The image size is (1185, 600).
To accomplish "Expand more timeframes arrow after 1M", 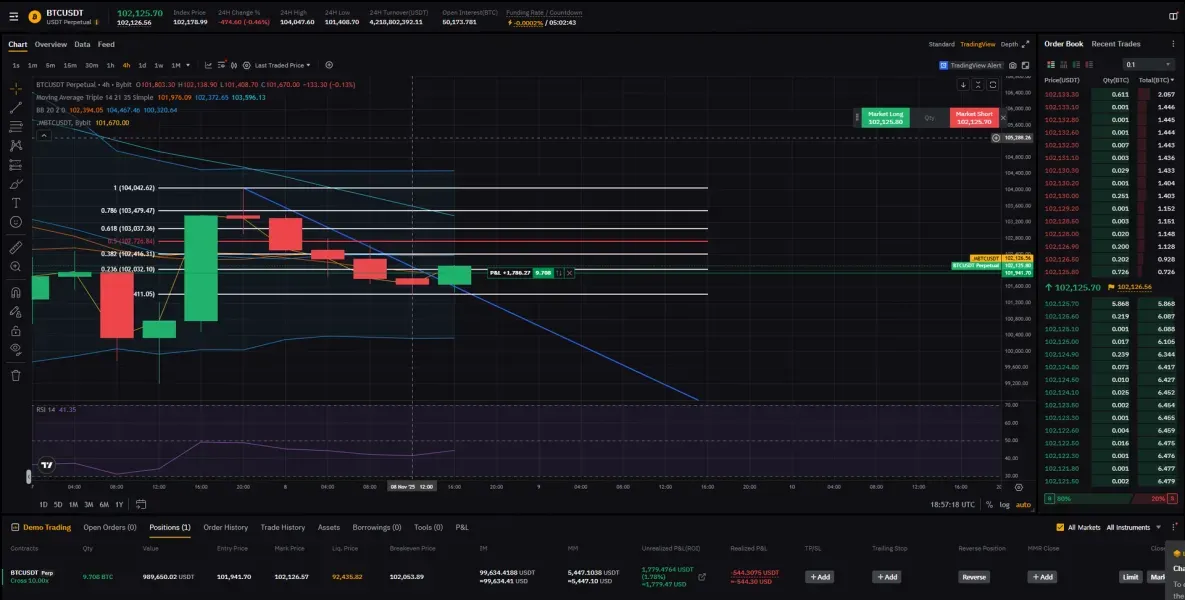I will pyautogui.click(x=188, y=65).
